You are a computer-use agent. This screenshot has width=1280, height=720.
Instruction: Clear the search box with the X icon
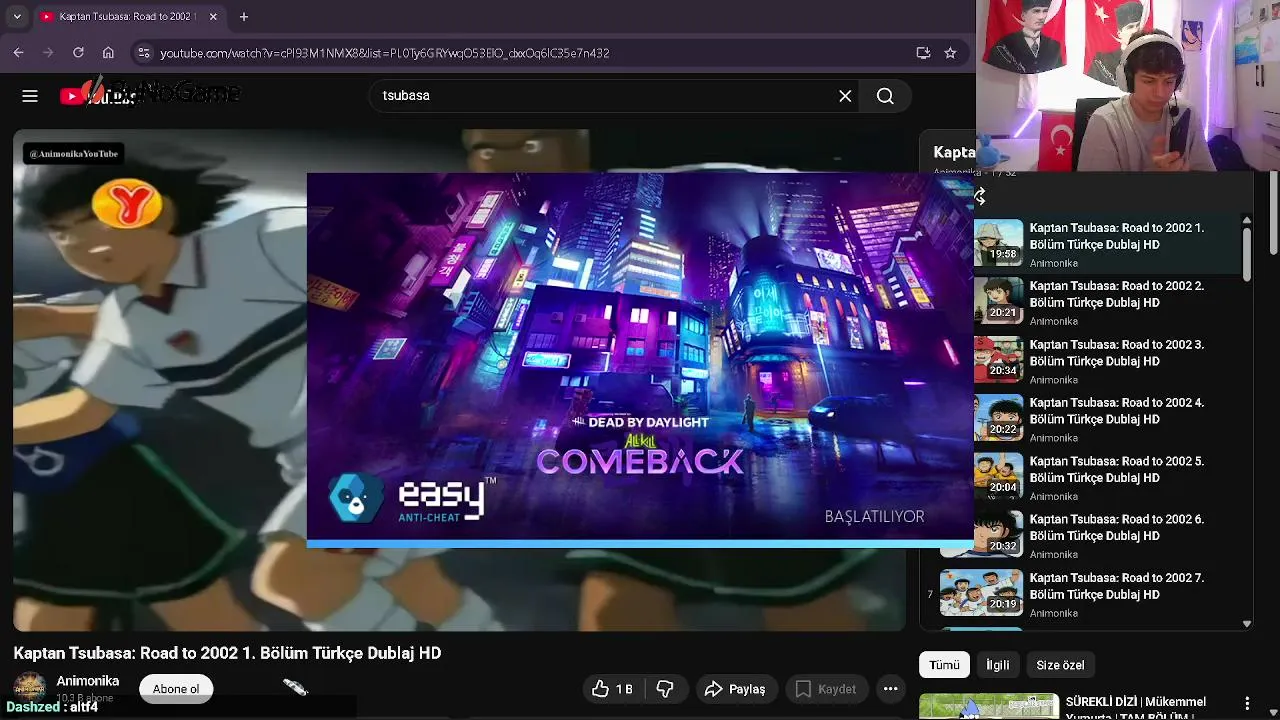point(845,96)
